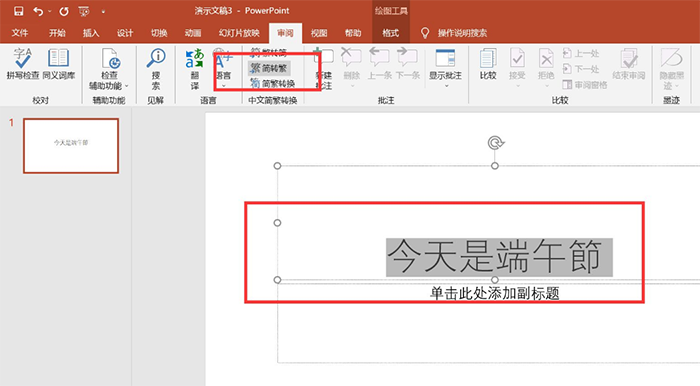Open the customize quick access toolbar dropdown
The image size is (700, 386).
[103, 12]
